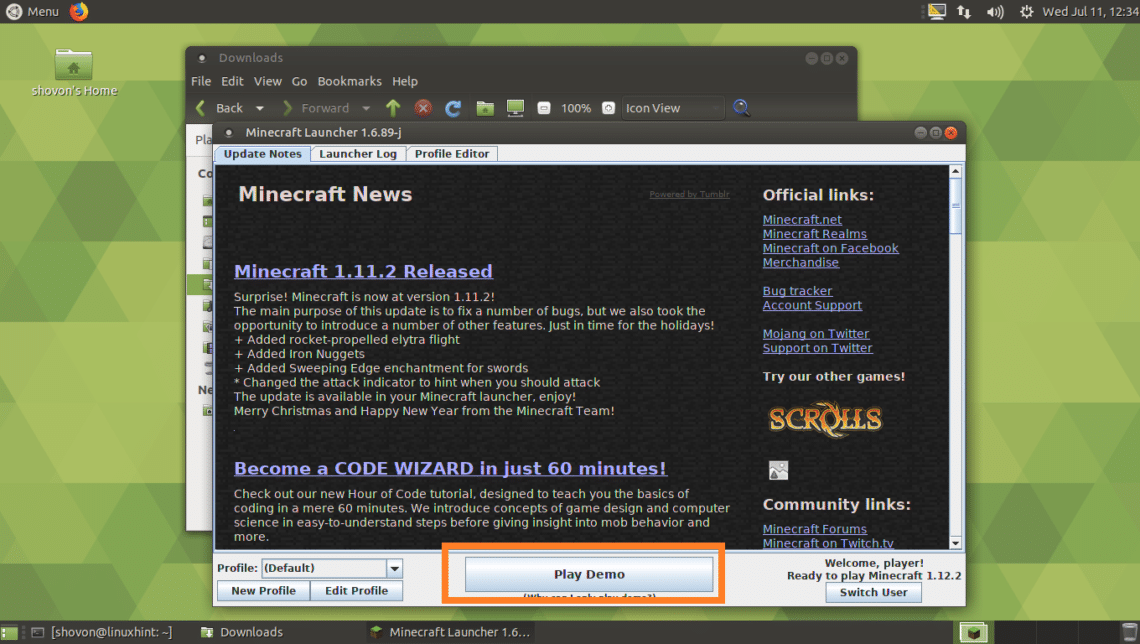Click the news pane scrollbar down arrow
Image resolution: width=1140 pixels, height=644 pixels.
pos(955,543)
